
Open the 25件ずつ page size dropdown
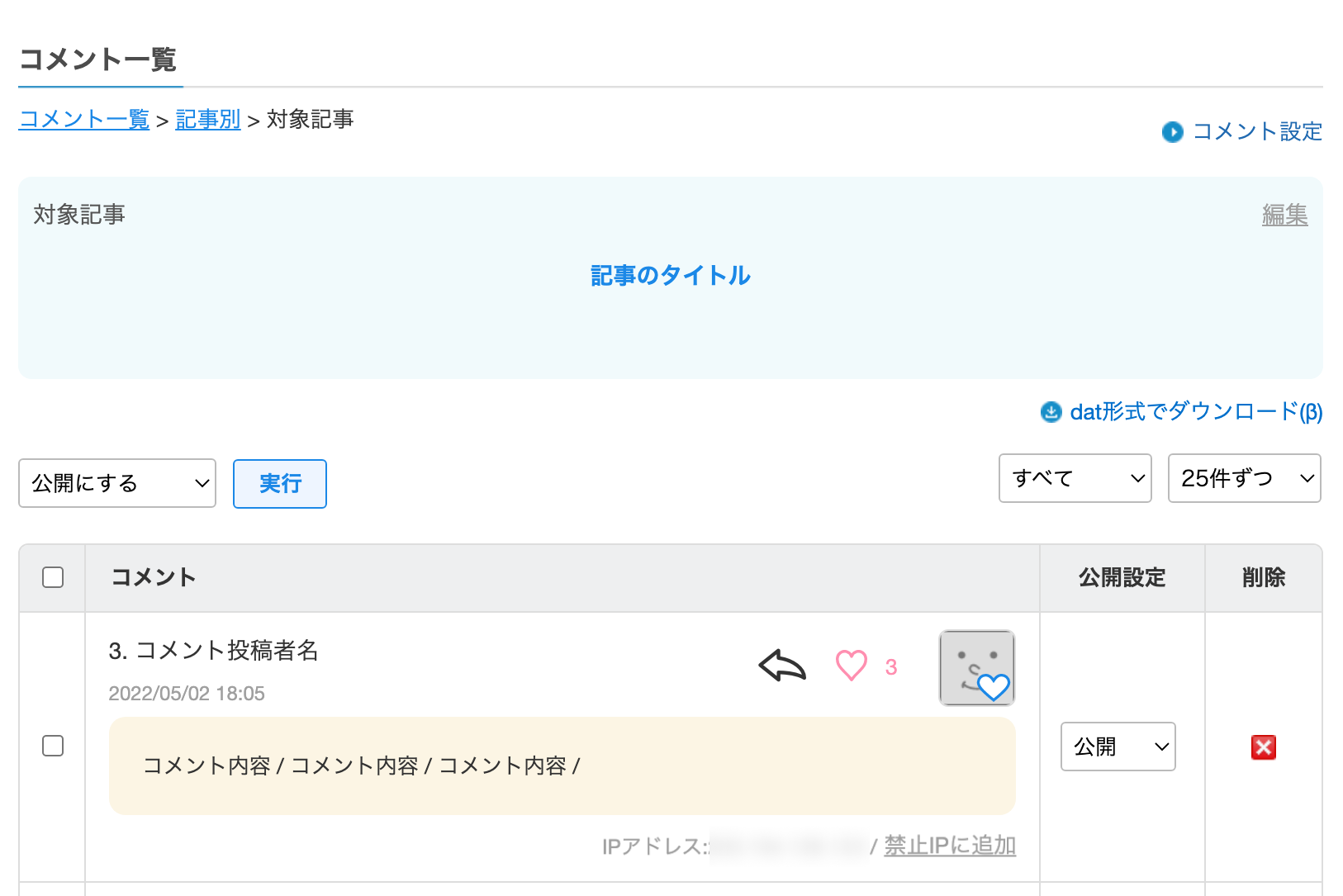pyautogui.click(x=1244, y=478)
